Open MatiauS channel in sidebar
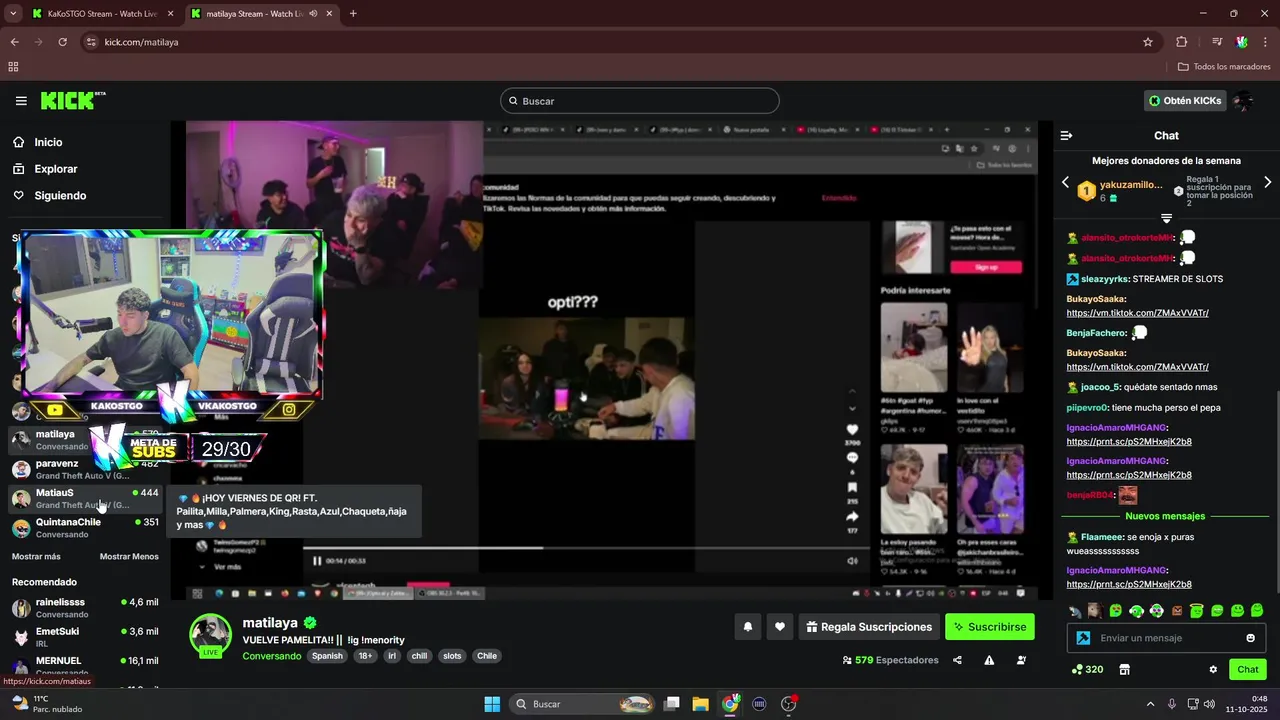This screenshot has height=720, width=1280. pyautogui.click(x=85, y=498)
